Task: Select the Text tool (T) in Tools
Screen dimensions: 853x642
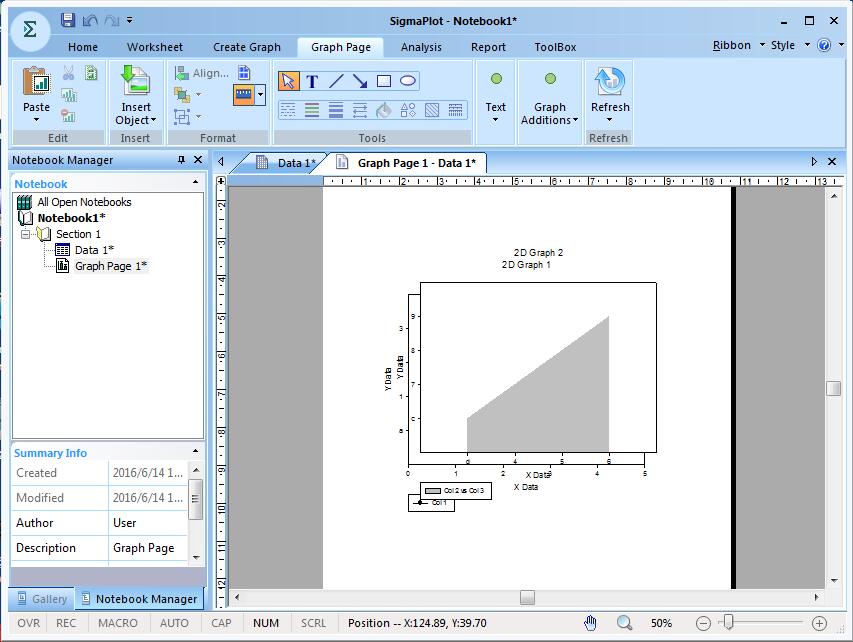Action: [312, 82]
